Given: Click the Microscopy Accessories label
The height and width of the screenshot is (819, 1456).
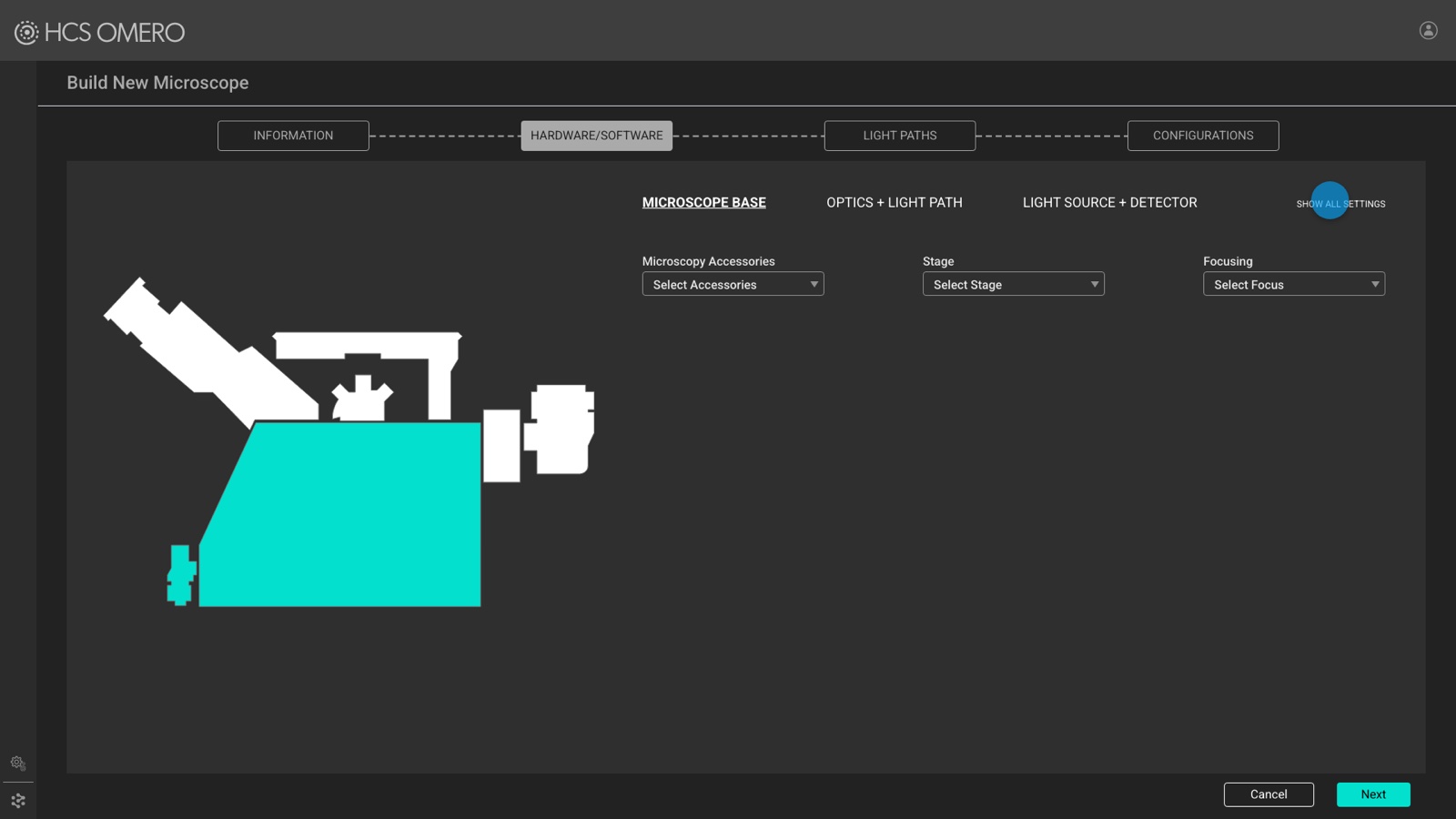Looking at the screenshot, I should [x=708, y=261].
